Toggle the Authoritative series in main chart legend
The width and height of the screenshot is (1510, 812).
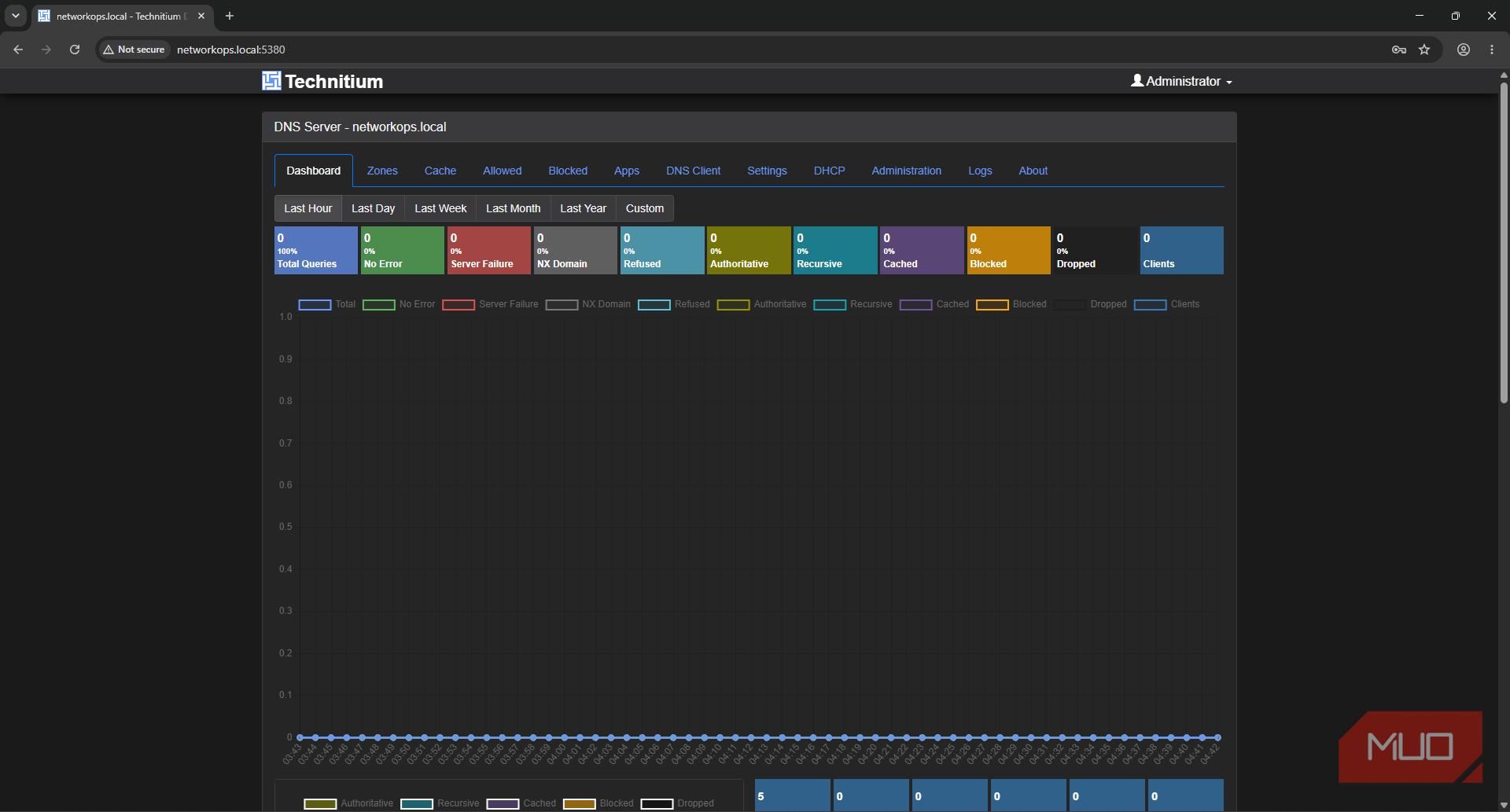762,304
